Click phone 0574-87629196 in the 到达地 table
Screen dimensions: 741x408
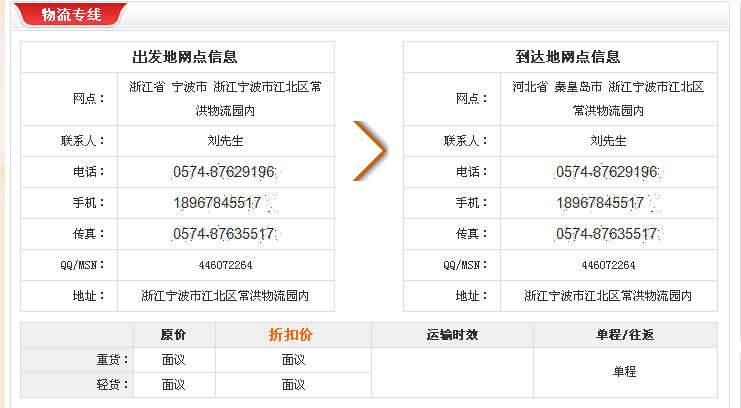tap(607, 172)
